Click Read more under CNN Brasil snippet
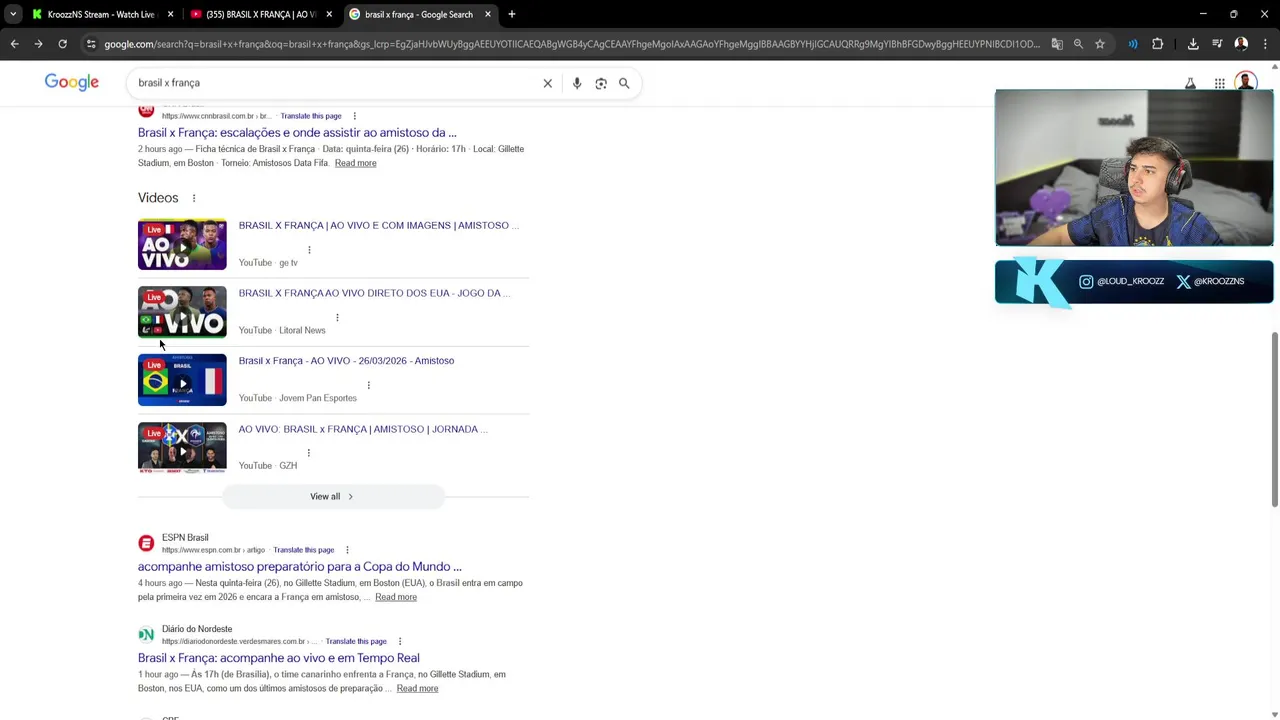 click(x=356, y=163)
